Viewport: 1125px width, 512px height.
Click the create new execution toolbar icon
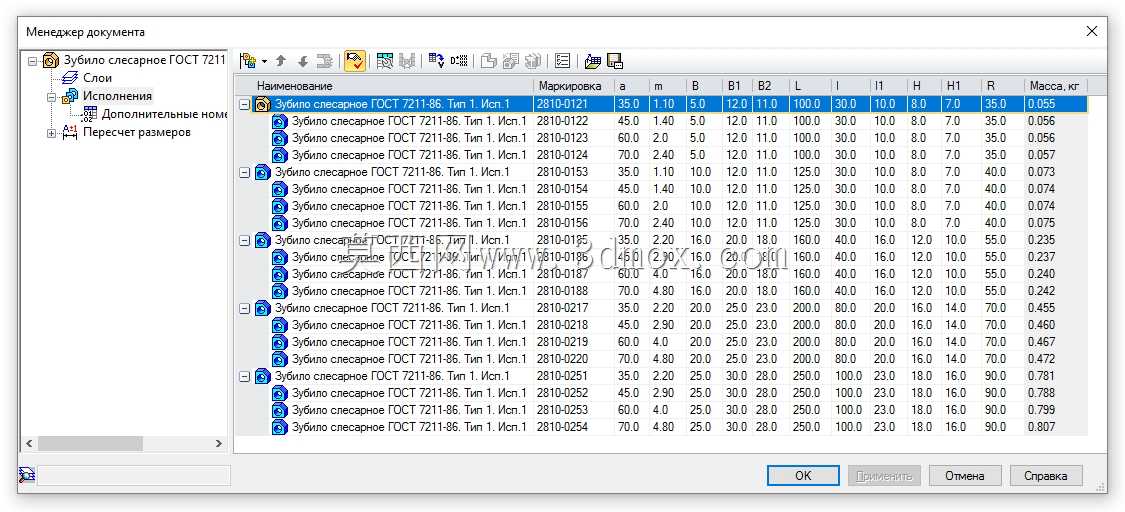tap(248, 62)
